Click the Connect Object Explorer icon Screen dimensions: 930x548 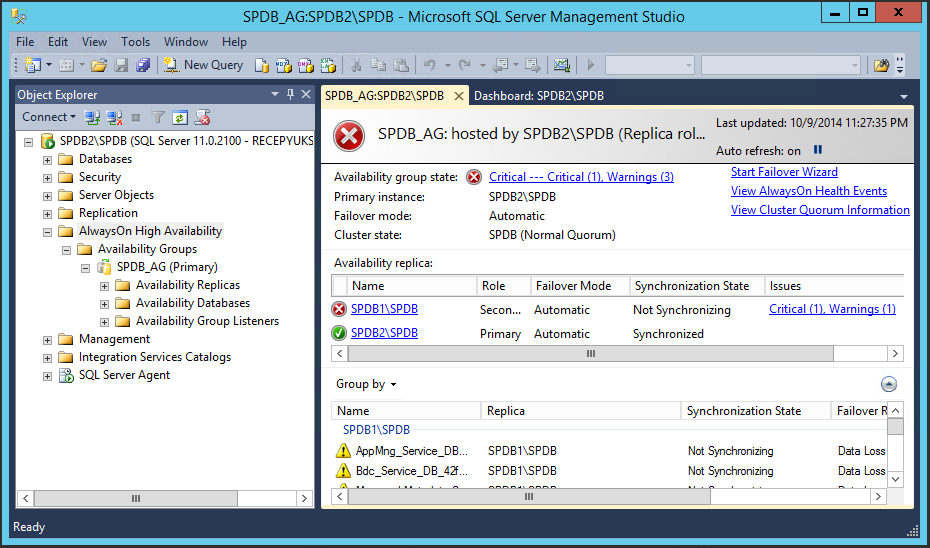coord(92,117)
